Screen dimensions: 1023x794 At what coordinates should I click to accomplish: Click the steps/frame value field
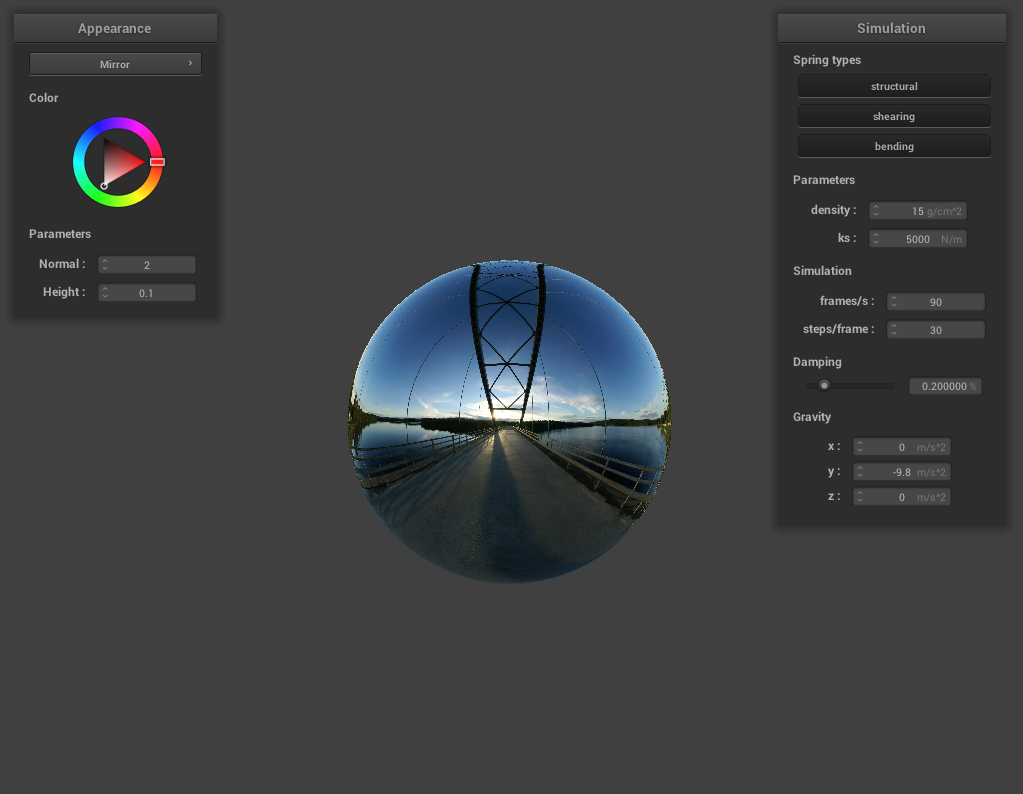click(x=936, y=329)
